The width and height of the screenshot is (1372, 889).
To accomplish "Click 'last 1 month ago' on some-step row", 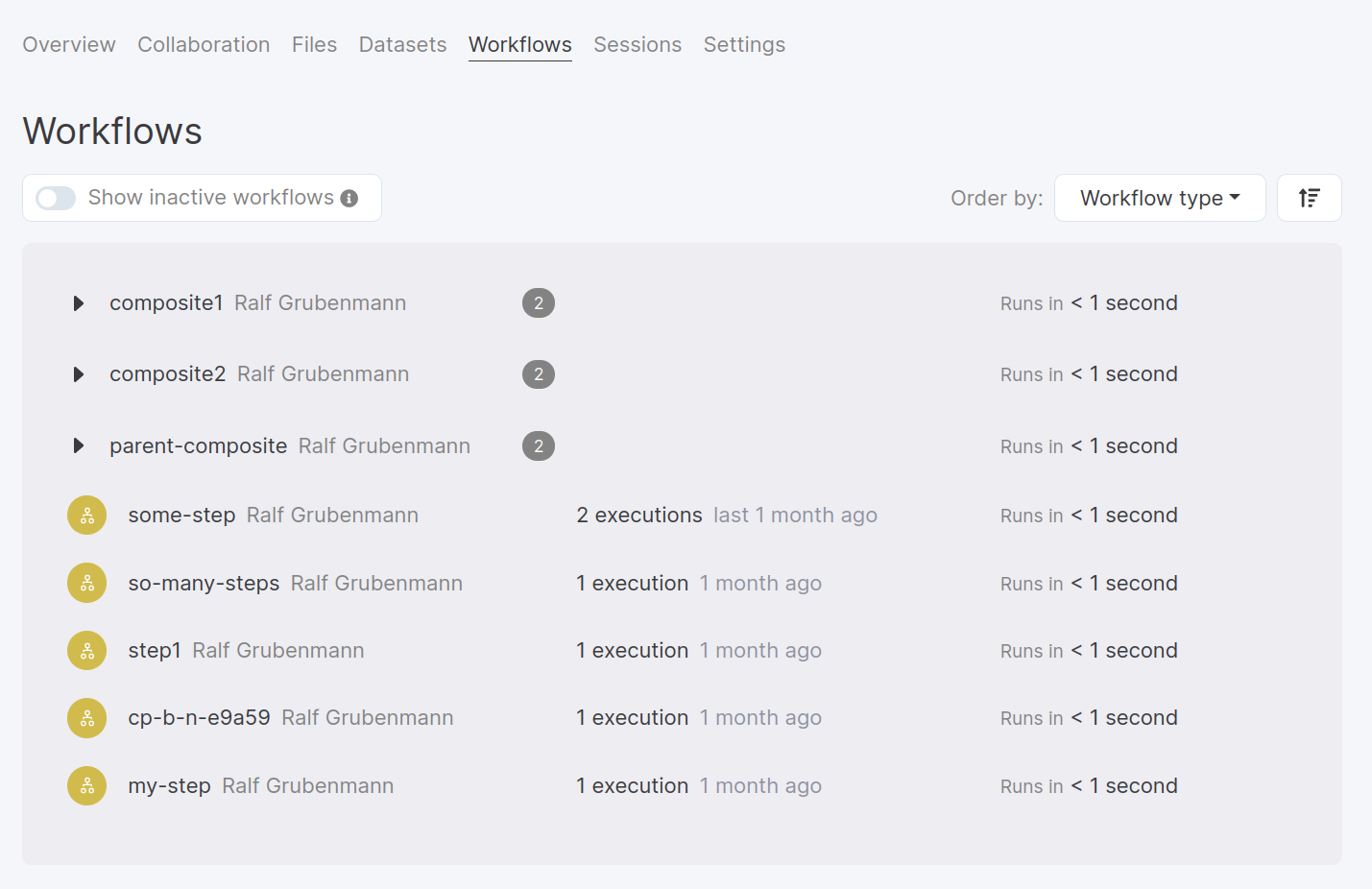I will tap(795, 516).
